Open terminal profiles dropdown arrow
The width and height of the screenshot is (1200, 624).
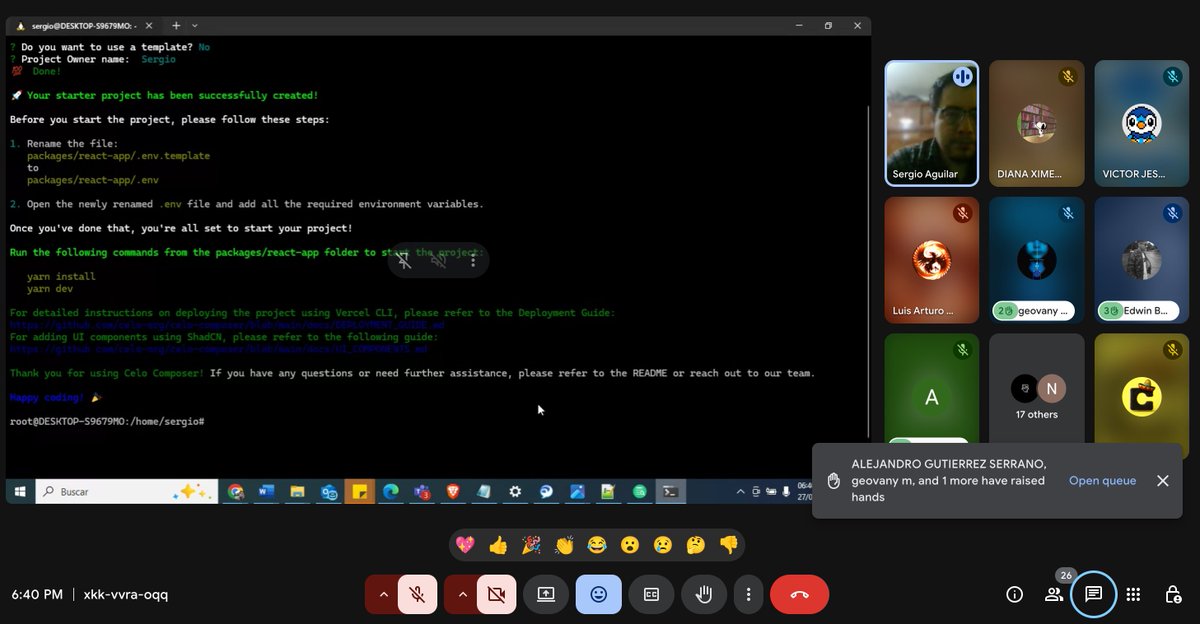tap(195, 25)
